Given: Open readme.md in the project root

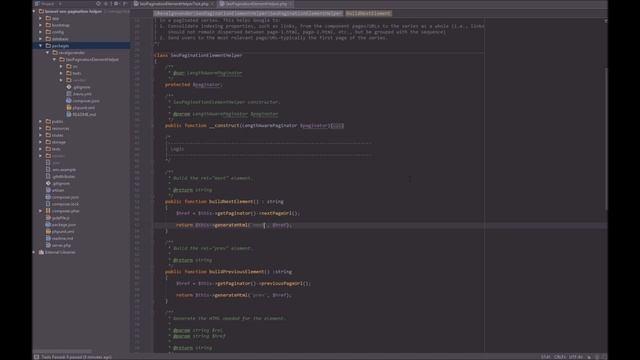Looking at the screenshot, I should pyautogui.click(x=62, y=238).
